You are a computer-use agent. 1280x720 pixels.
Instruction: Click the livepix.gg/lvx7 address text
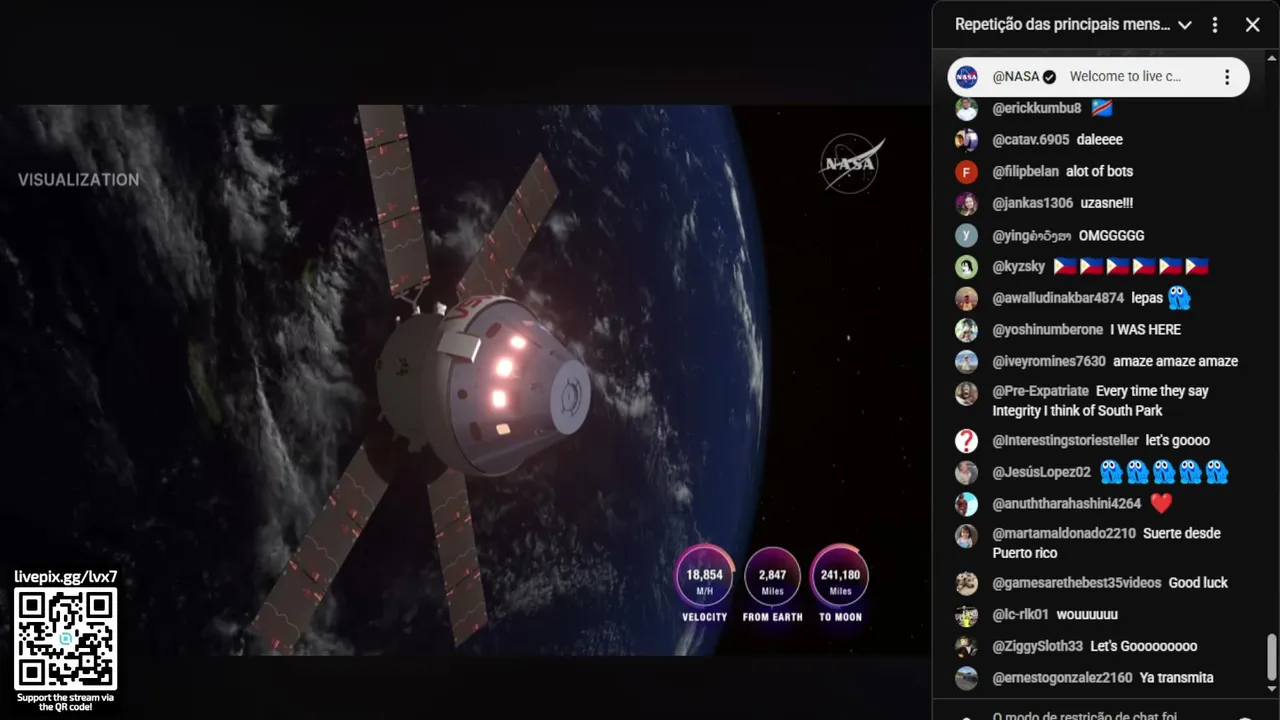tap(66, 577)
